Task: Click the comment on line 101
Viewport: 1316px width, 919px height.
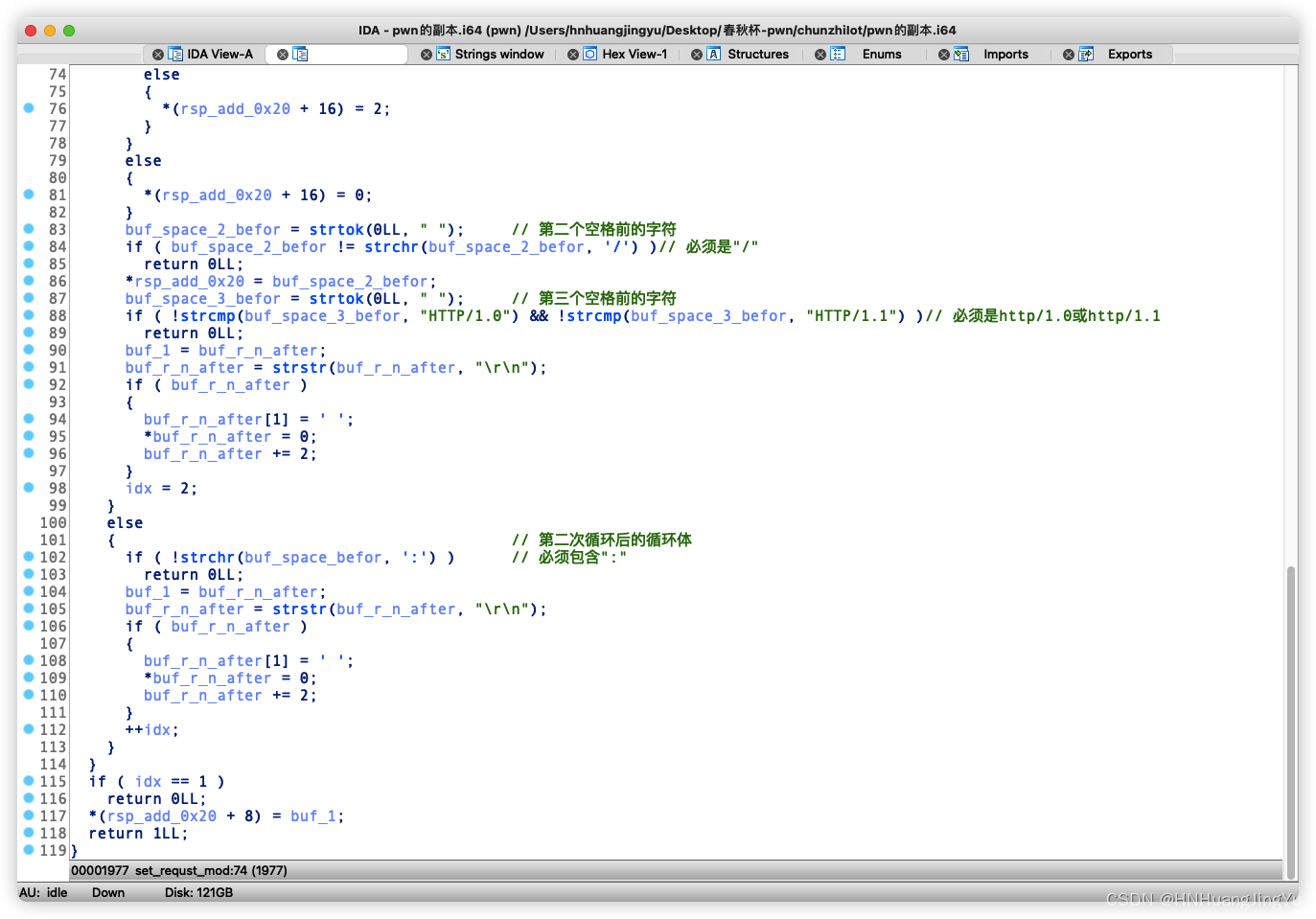Action: pos(602,540)
